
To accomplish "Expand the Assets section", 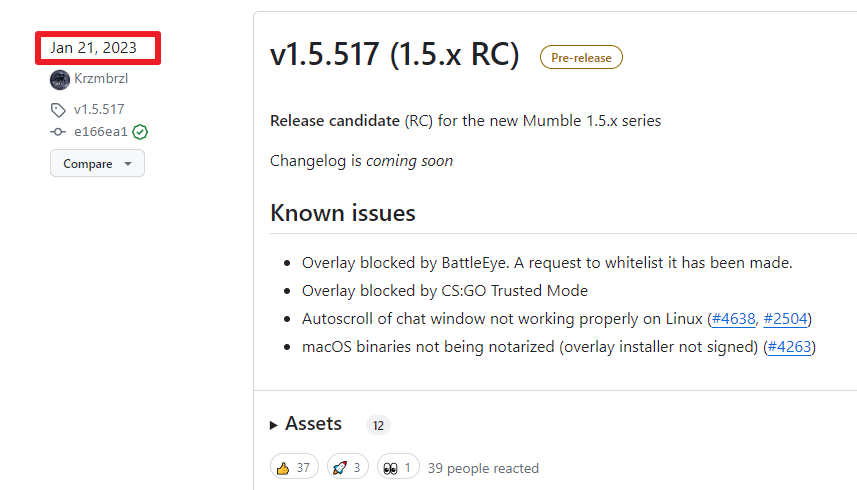I will tap(307, 424).
